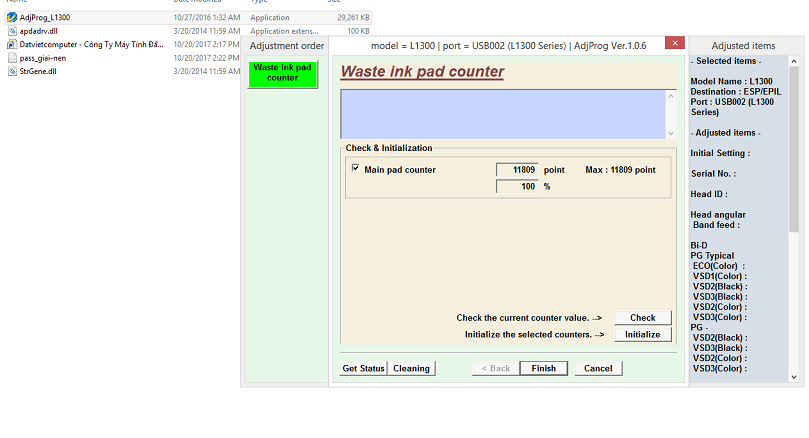809x438 pixels.
Task: Click the apdadrv.dll file icon
Action: click(12, 31)
